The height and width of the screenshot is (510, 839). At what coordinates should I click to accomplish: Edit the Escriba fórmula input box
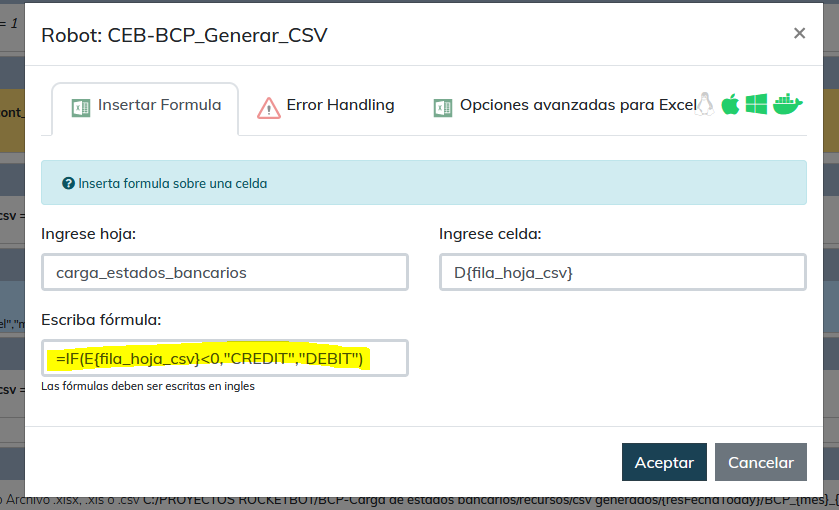pos(225,358)
